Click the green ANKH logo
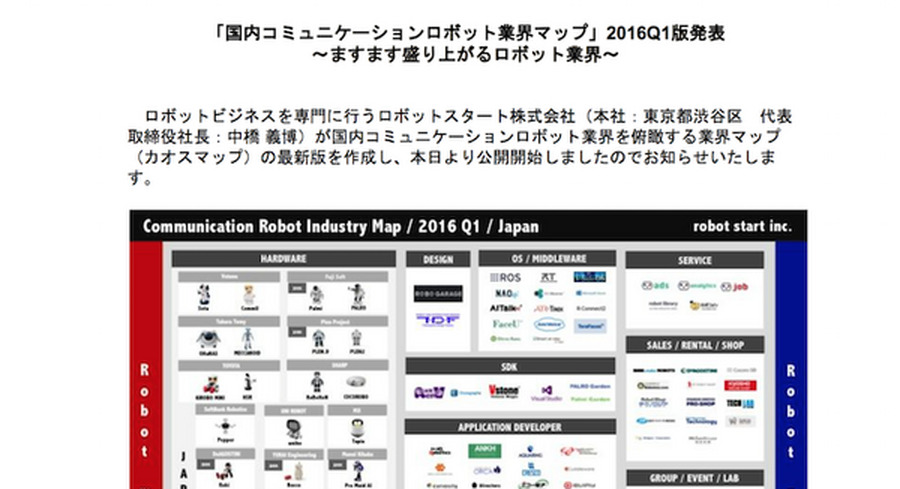 [x=485, y=450]
